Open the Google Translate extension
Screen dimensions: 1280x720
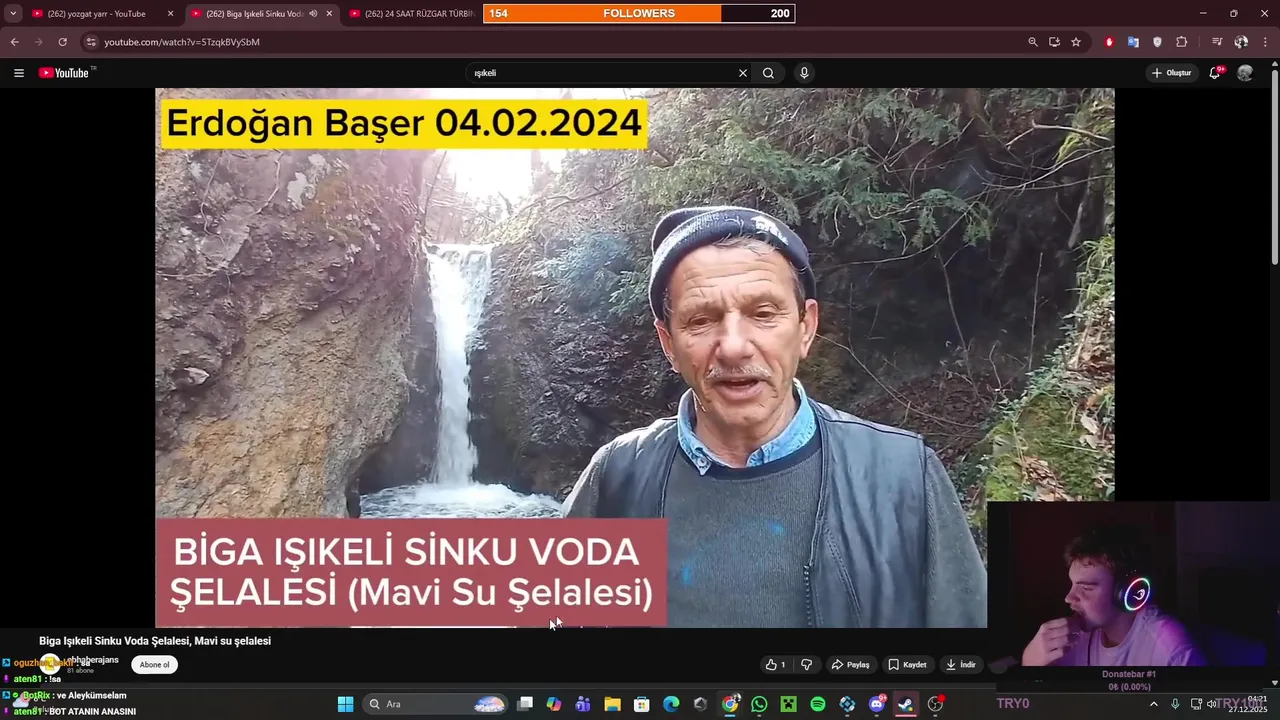point(1133,42)
